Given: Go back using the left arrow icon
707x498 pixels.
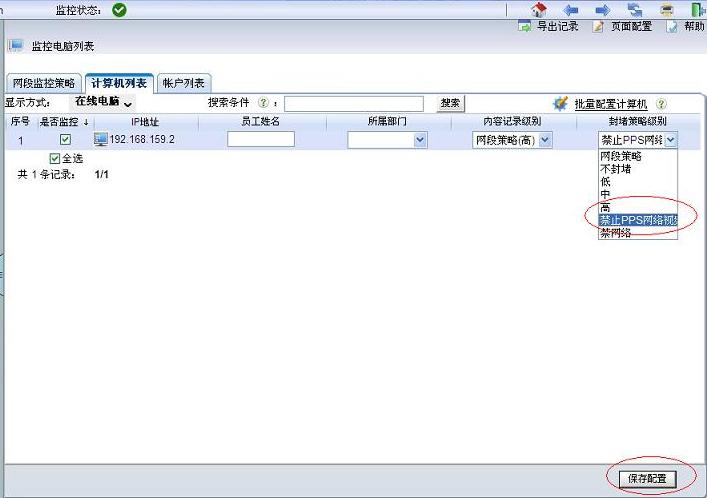Looking at the screenshot, I should [x=572, y=9].
